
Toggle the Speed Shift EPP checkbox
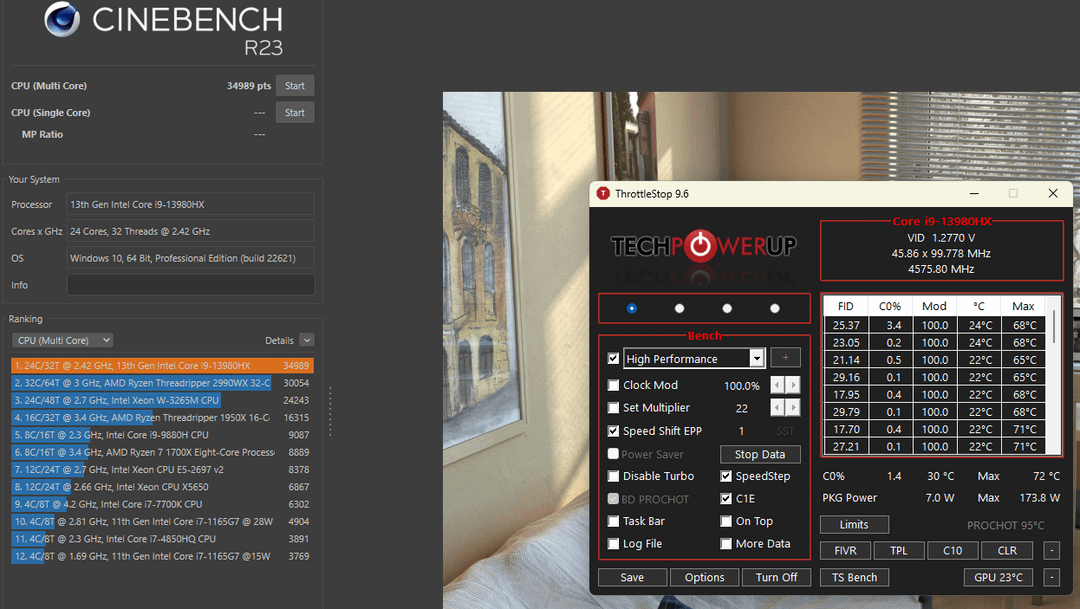[x=613, y=431]
